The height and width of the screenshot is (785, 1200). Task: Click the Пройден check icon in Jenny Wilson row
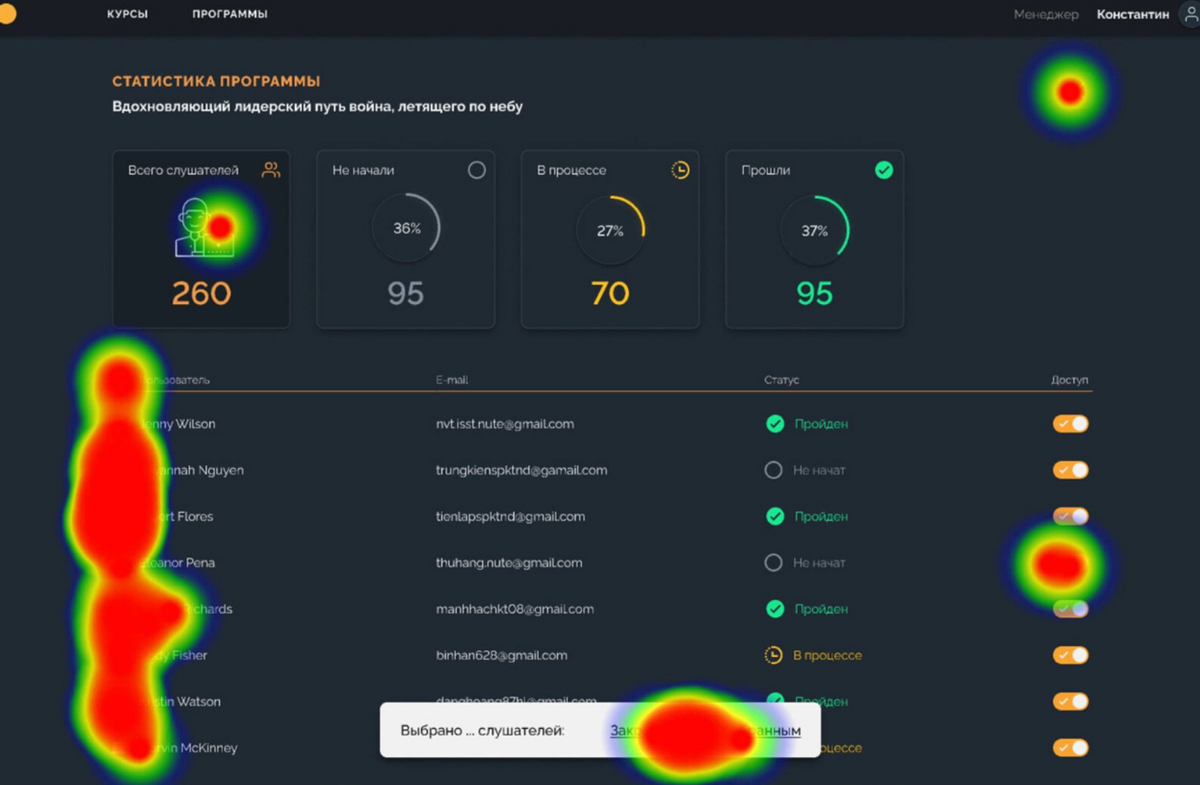point(775,424)
